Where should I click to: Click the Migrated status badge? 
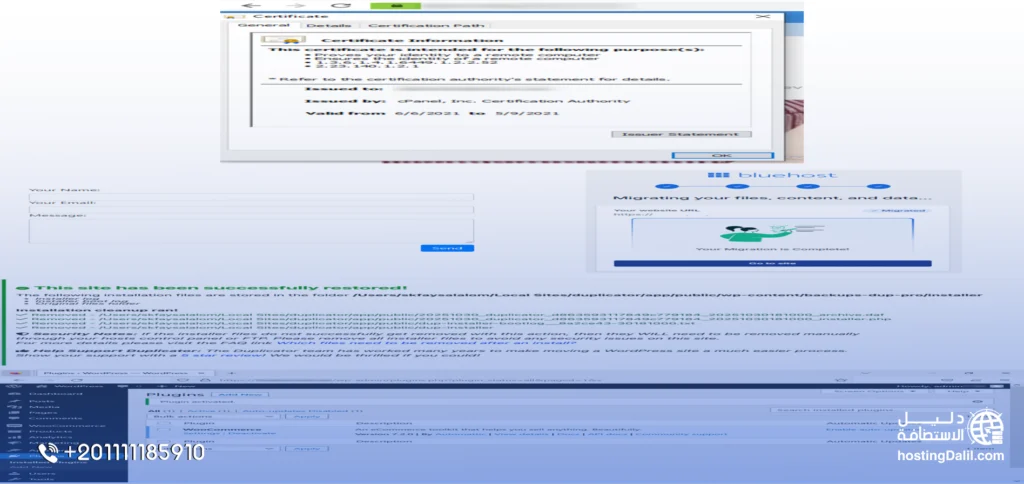[x=899, y=210]
